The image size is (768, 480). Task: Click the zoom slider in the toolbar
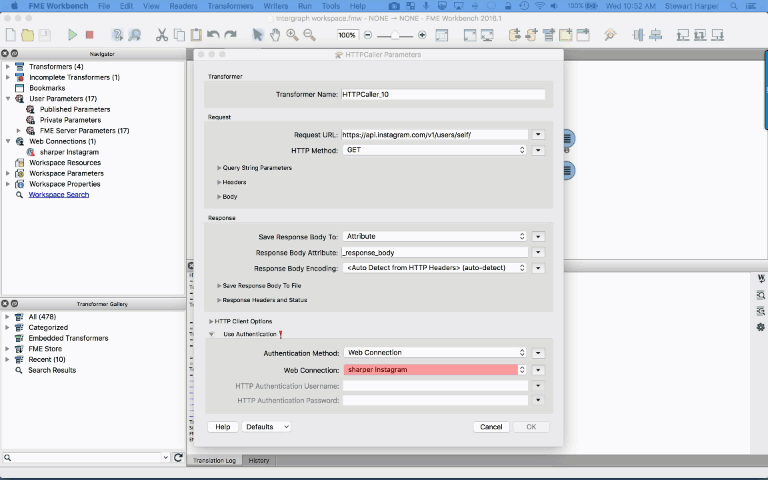click(x=393, y=35)
